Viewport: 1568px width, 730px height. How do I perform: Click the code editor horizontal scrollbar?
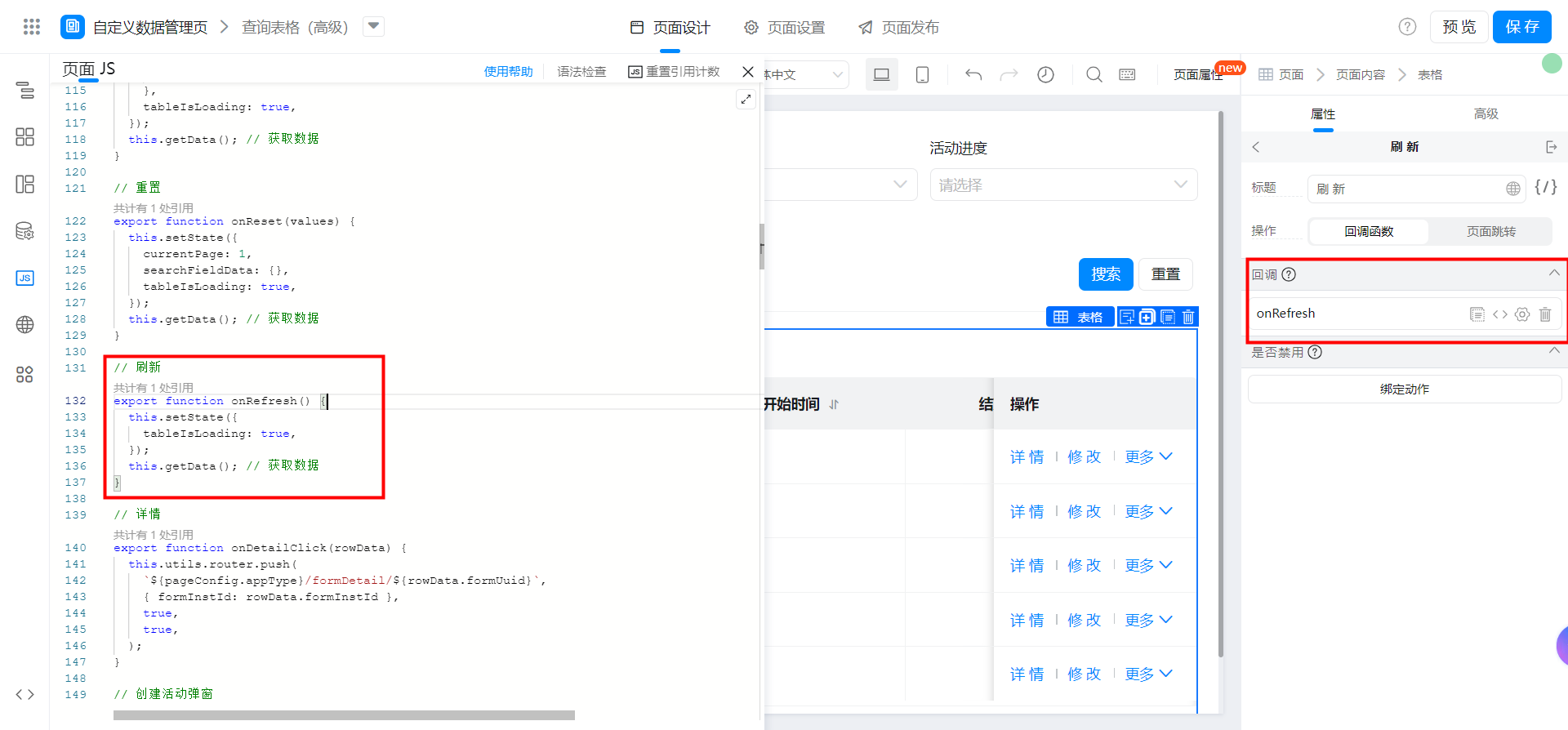tap(344, 715)
